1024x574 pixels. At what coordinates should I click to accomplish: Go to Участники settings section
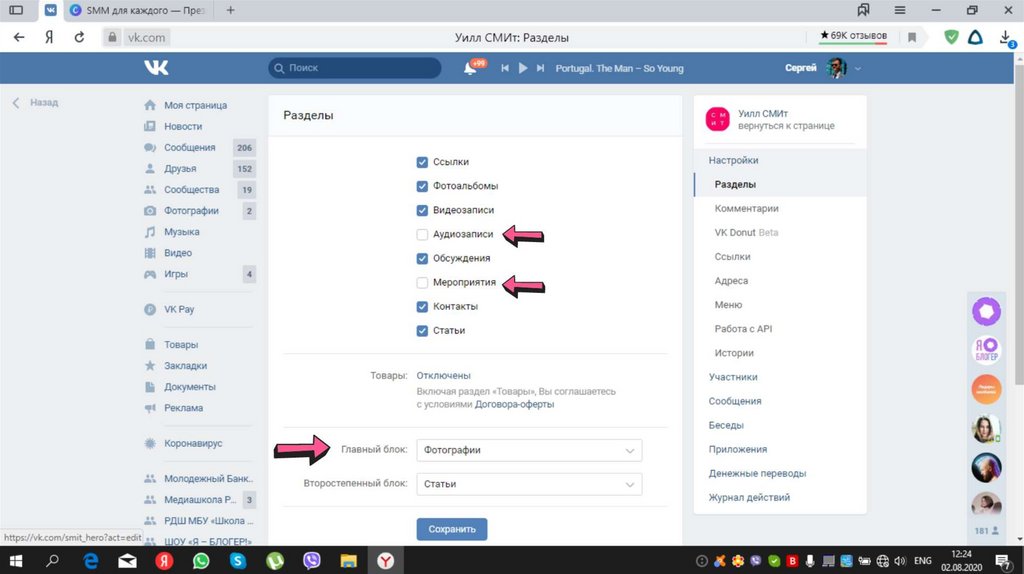pos(733,377)
